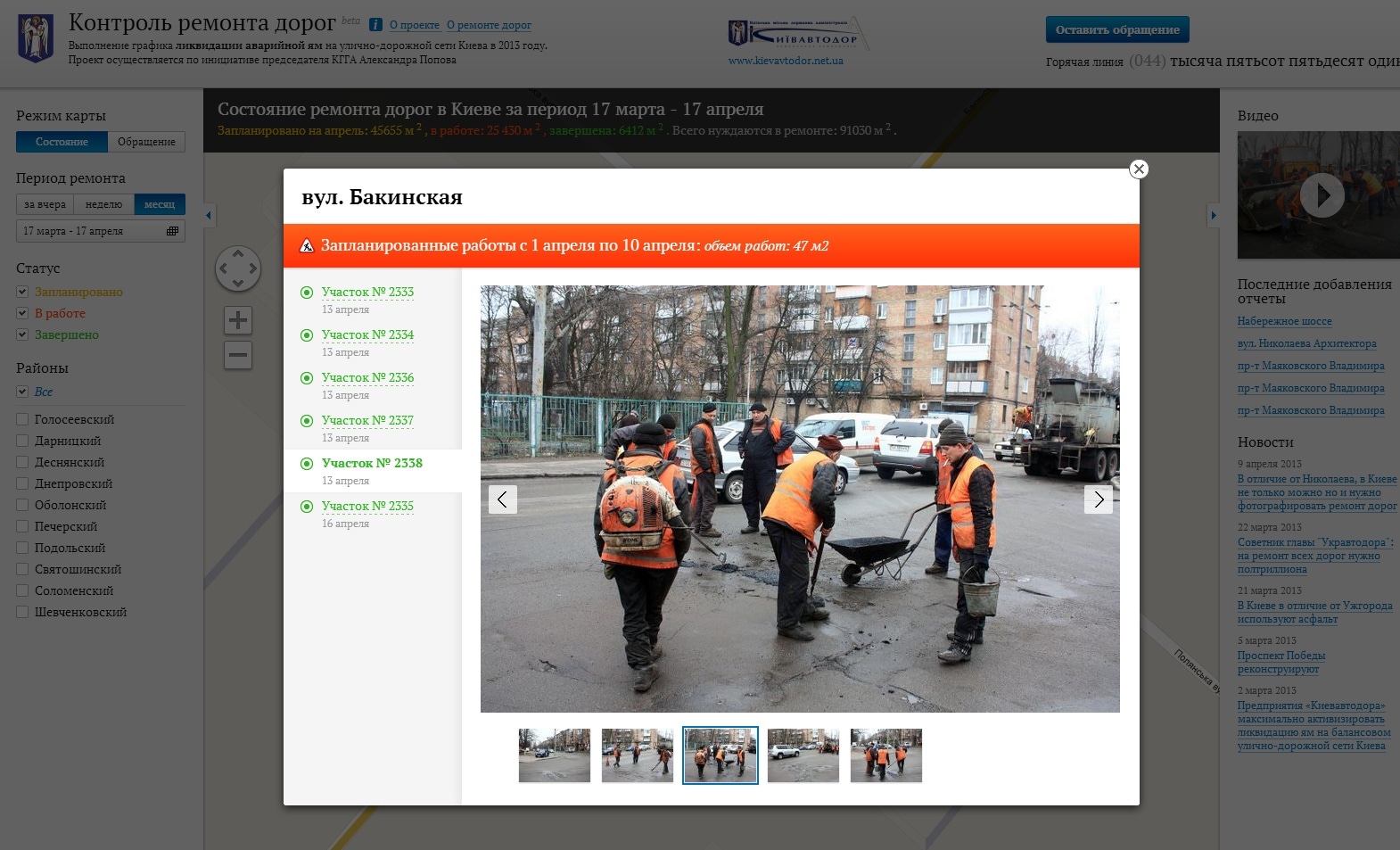
Task: Toggle the Запланировано status checkbox
Action: pyautogui.click(x=22, y=292)
